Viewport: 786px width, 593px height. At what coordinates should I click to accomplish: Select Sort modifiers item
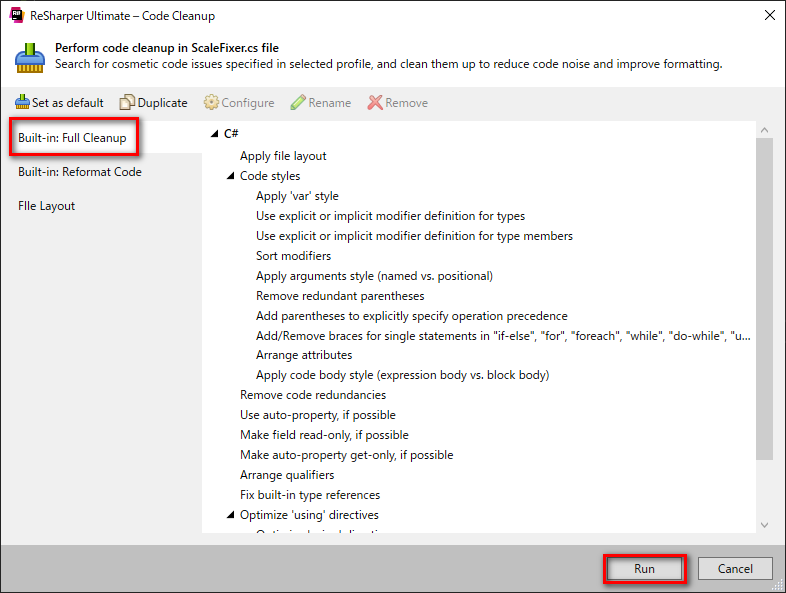[x=293, y=256]
